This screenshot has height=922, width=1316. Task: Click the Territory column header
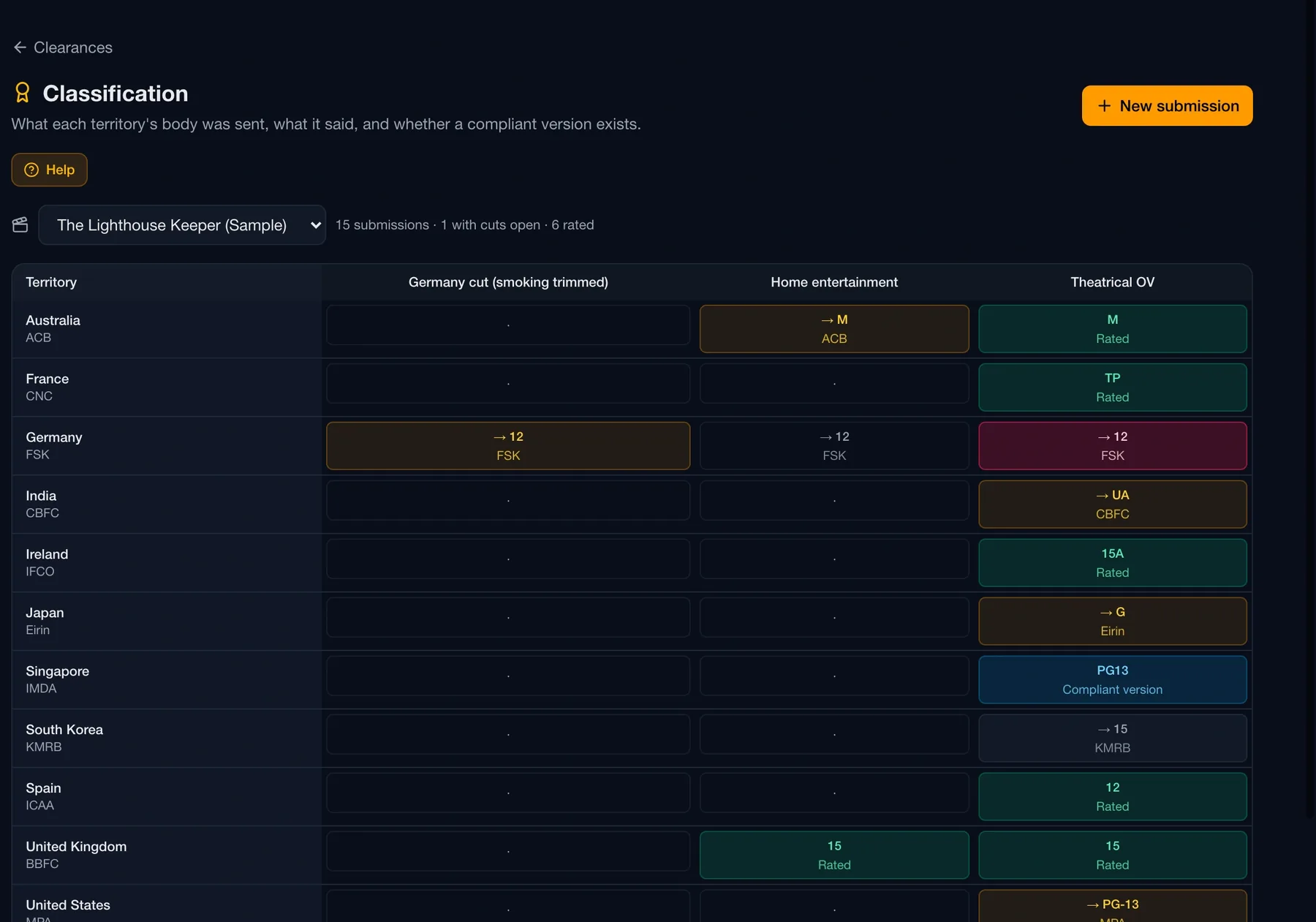(51, 282)
